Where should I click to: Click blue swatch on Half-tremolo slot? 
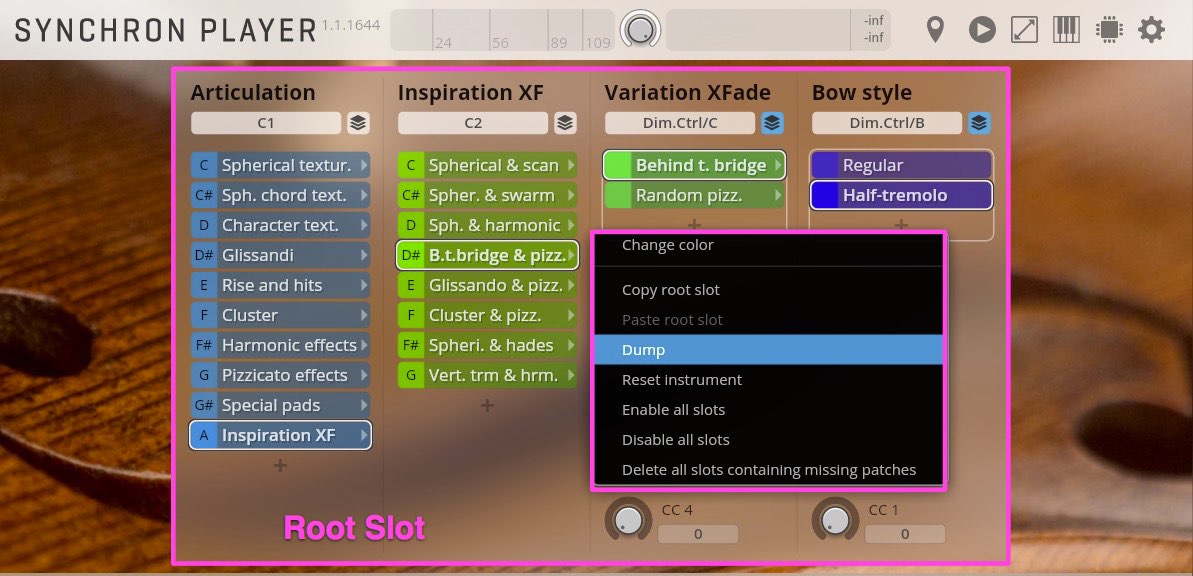point(825,196)
